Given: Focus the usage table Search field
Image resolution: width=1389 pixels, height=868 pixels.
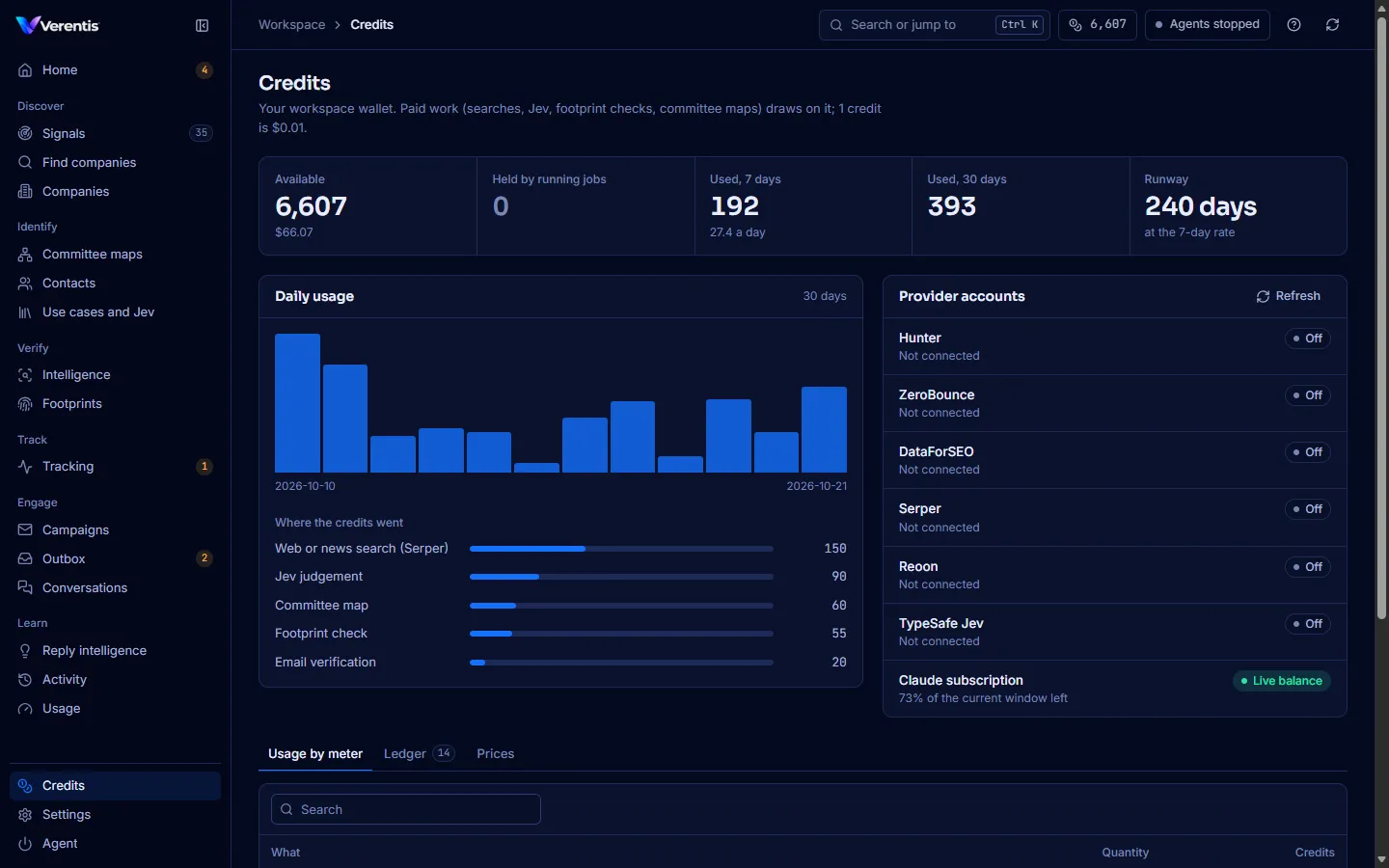Looking at the screenshot, I should [x=406, y=809].
